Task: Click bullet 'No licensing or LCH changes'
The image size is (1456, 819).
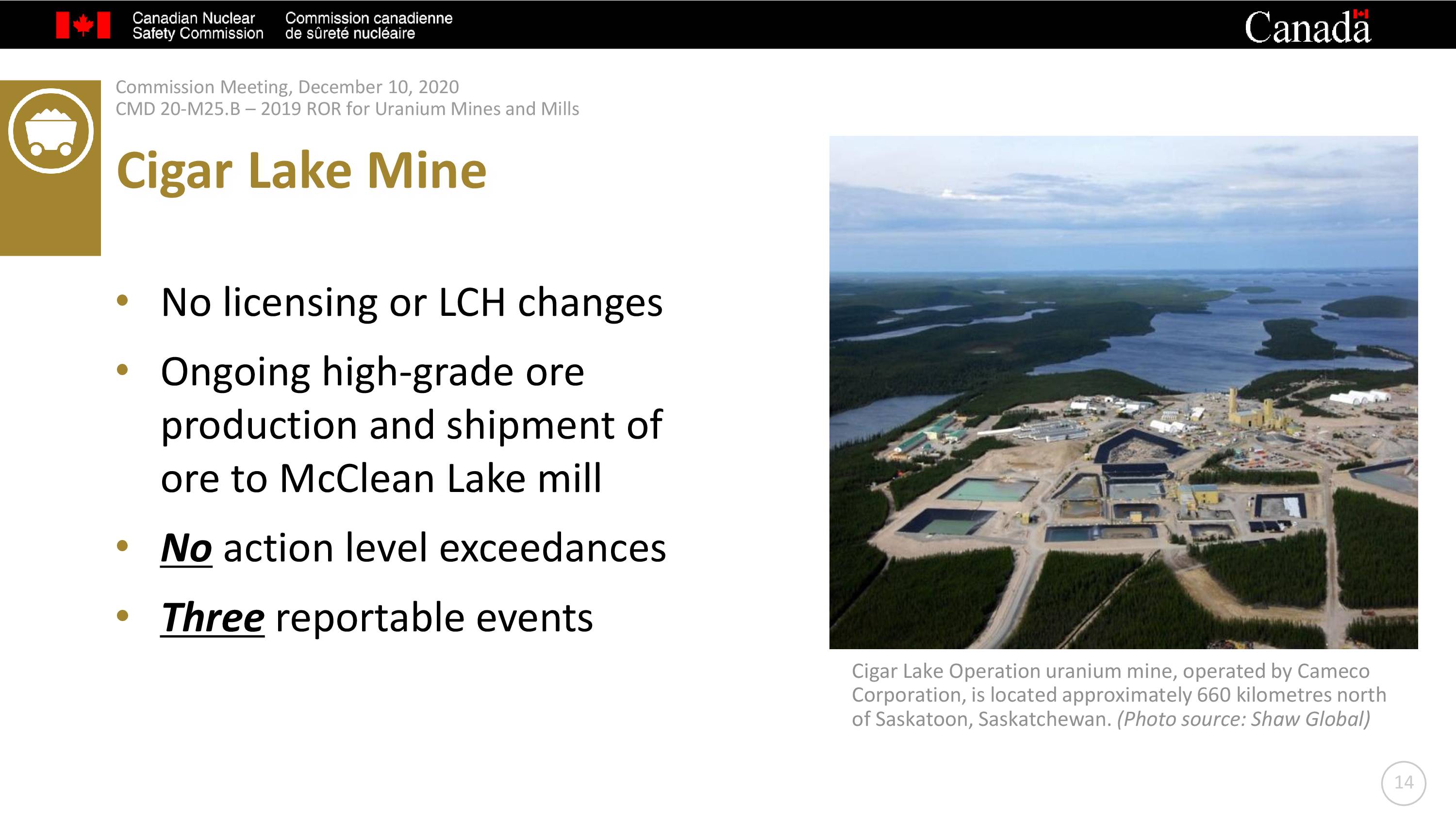Action: (x=412, y=302)
